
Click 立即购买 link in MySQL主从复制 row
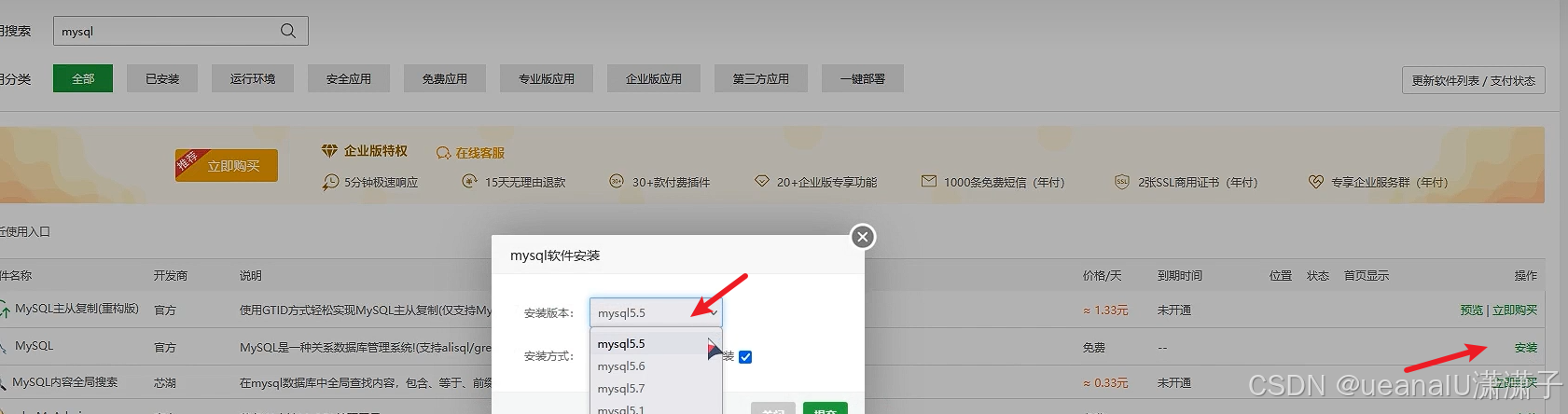(1515, 310)
